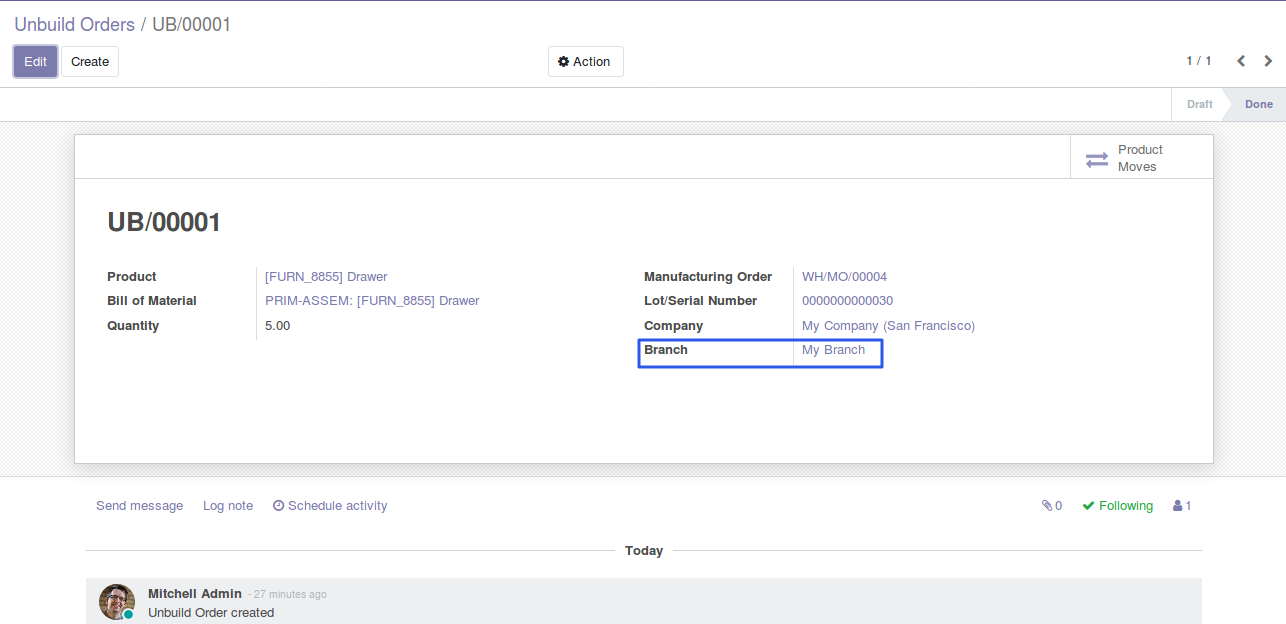Click Mitchell Admin avatar picture
This screenshot has width=1286, height=624.
116,601
